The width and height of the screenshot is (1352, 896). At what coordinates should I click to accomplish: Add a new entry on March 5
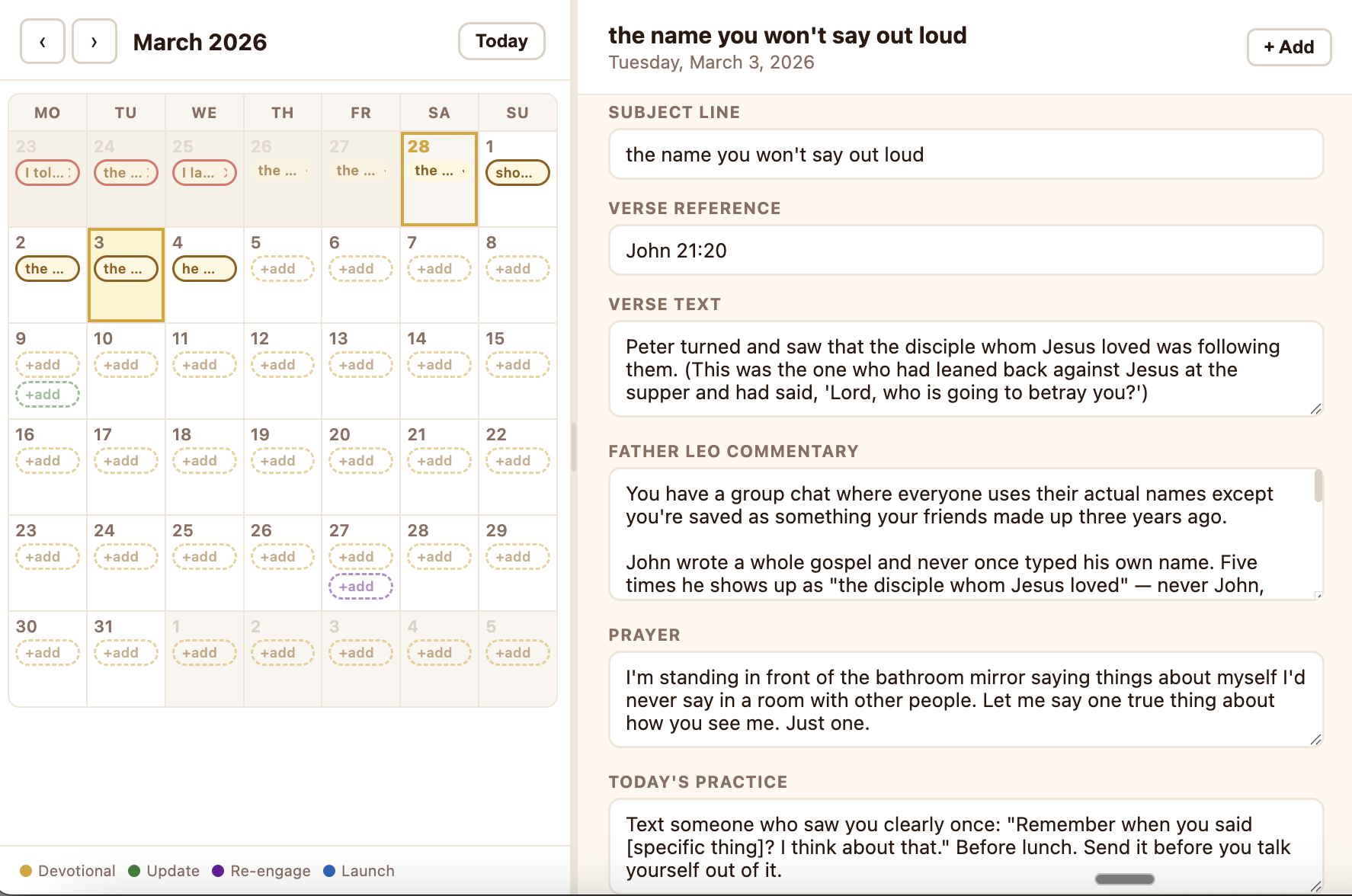coord(282,268)
